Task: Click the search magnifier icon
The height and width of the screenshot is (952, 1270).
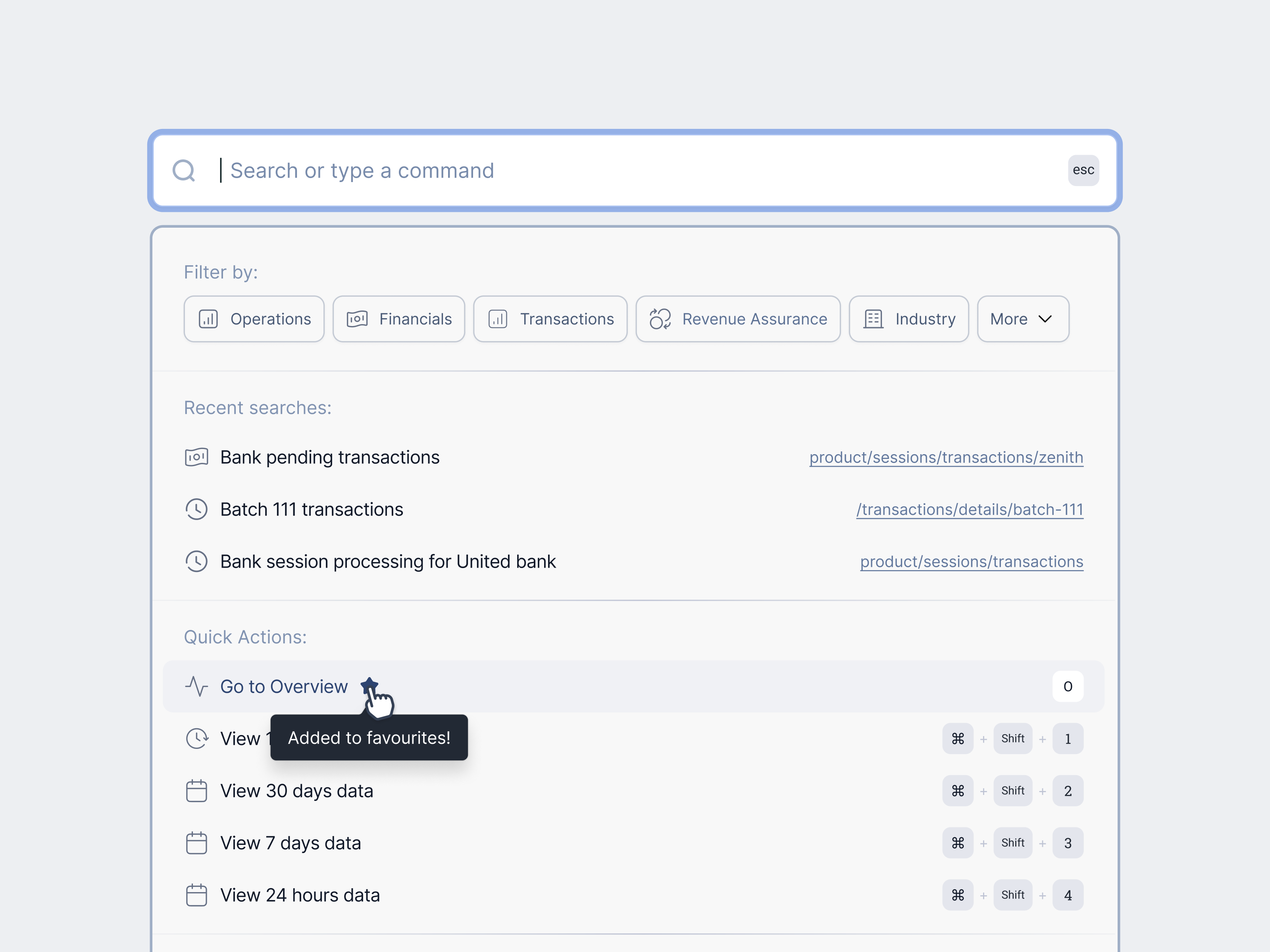Action: 184,171
